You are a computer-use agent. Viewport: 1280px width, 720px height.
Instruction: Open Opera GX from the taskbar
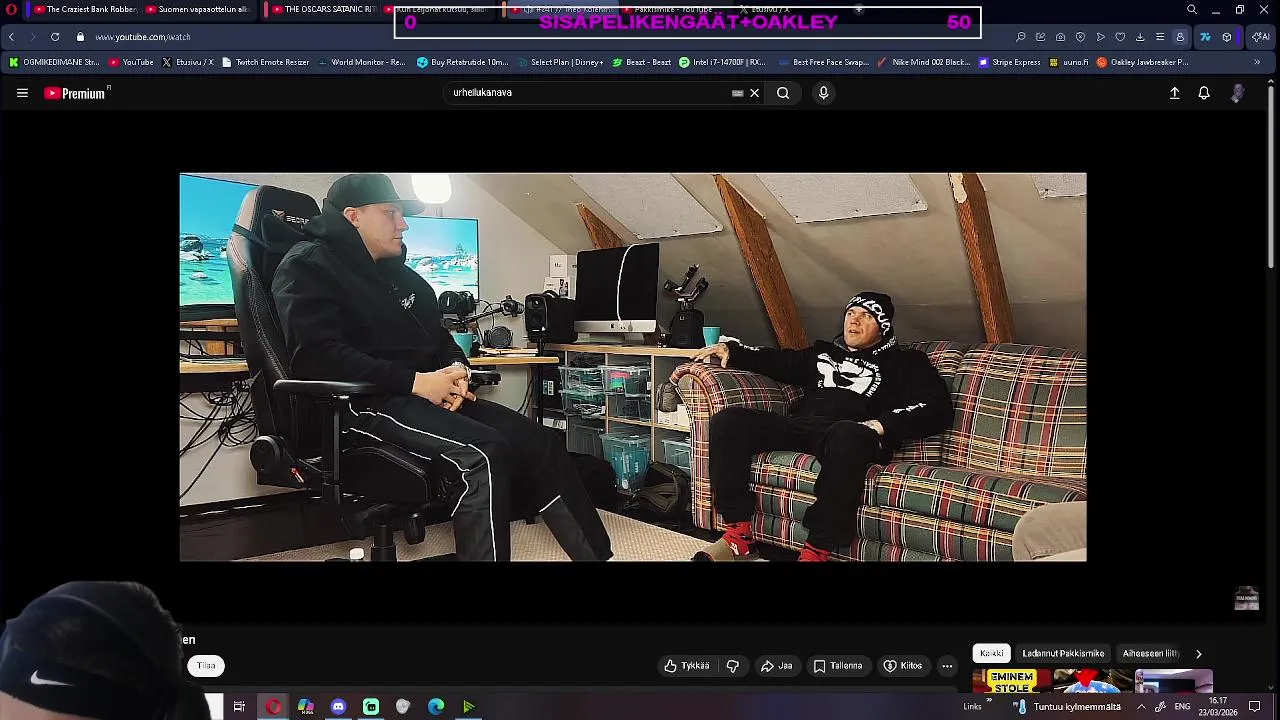(x=273, y=707)
